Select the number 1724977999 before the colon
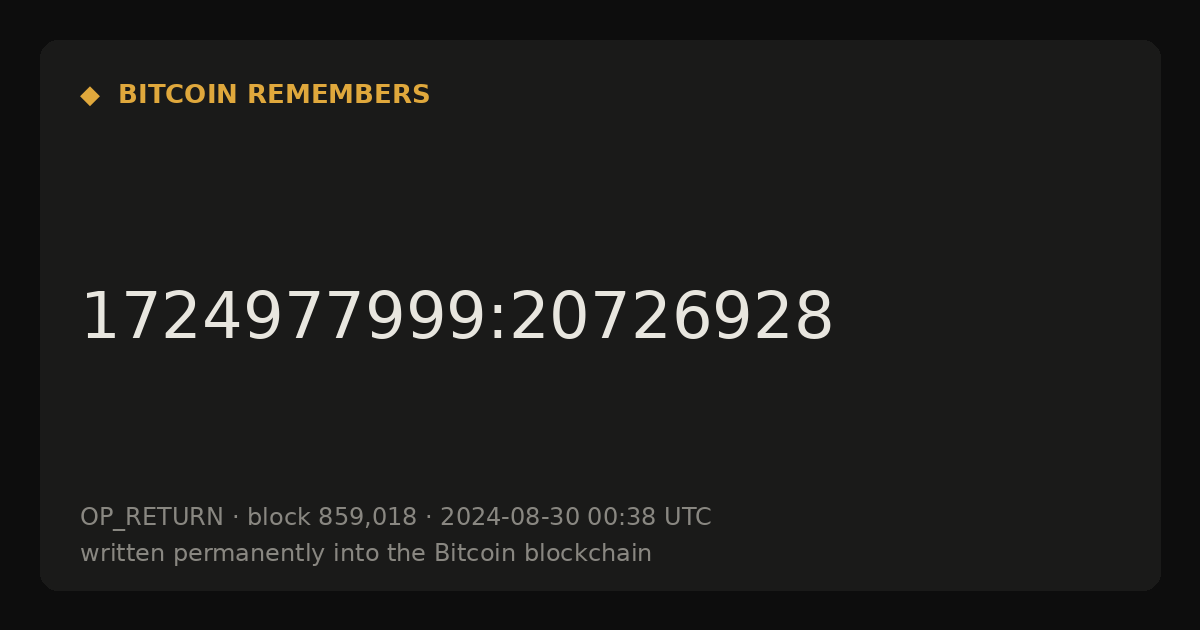This screenshot has width=1200, height=630. (284, 318)
